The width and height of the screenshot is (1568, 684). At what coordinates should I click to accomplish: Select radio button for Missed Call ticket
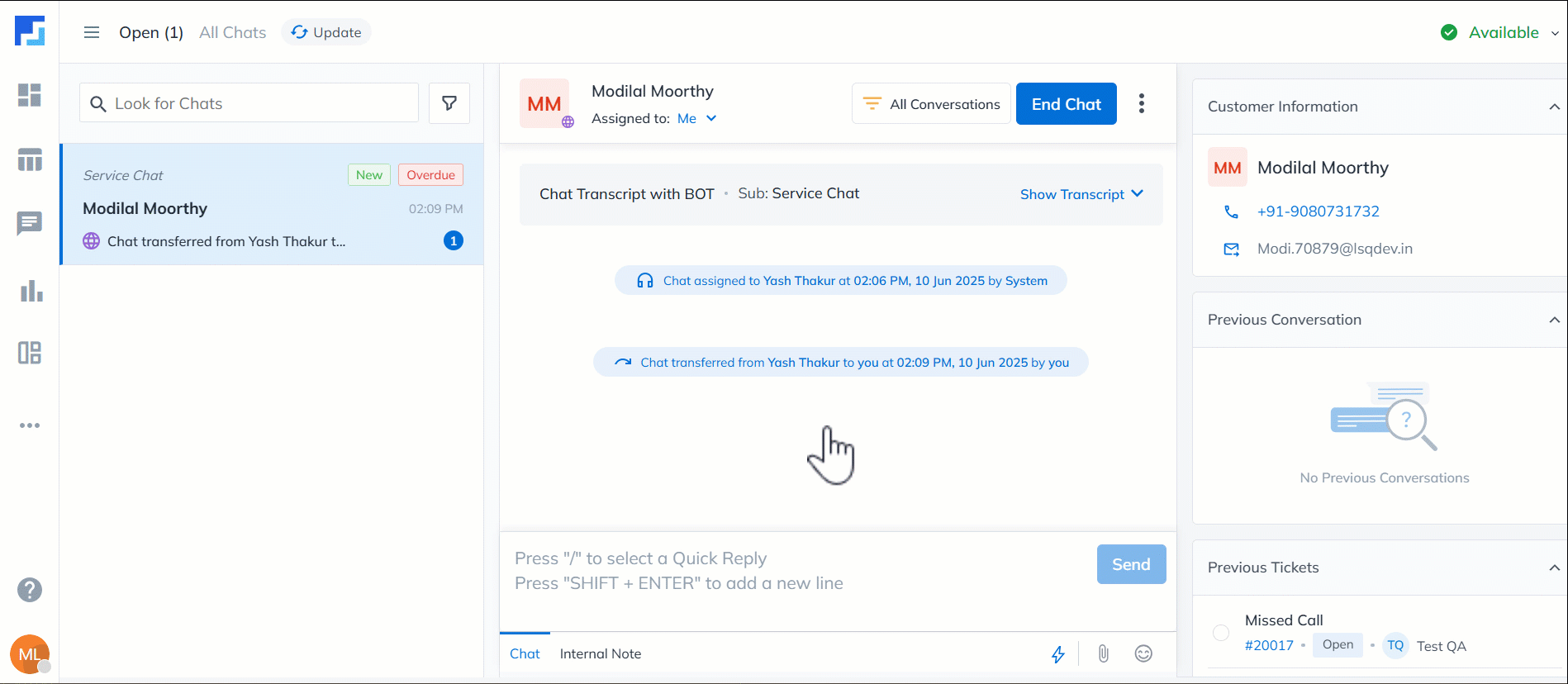coord(1221,633)
